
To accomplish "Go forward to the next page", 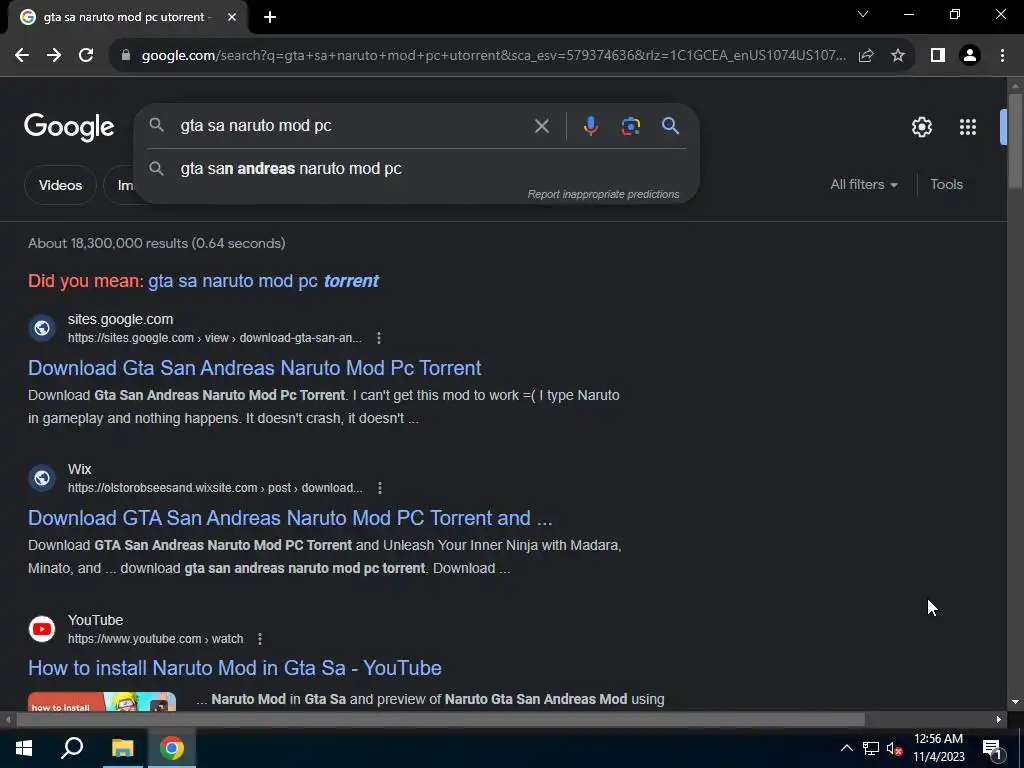I will point(54,56).
